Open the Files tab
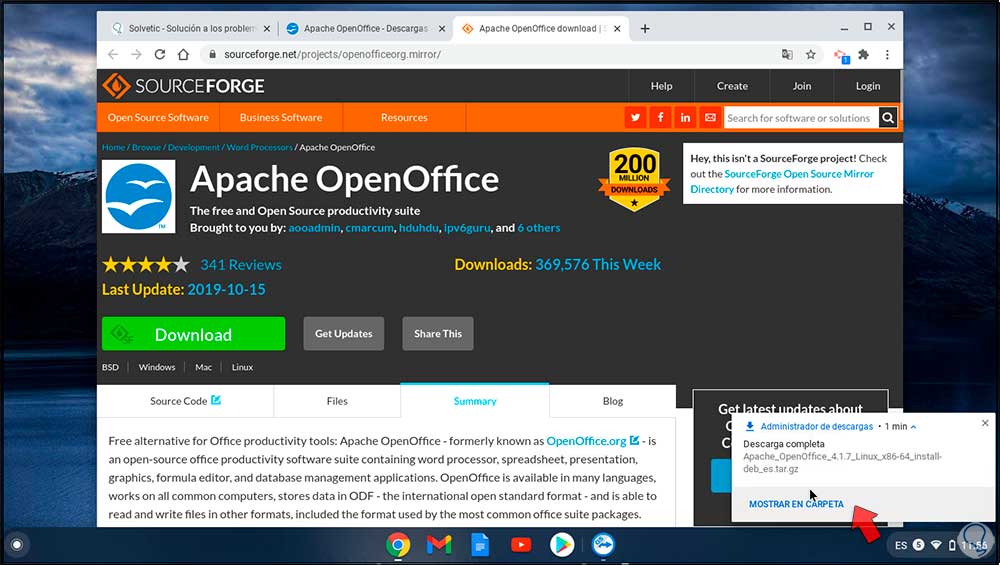 click(x=337, y=401)
